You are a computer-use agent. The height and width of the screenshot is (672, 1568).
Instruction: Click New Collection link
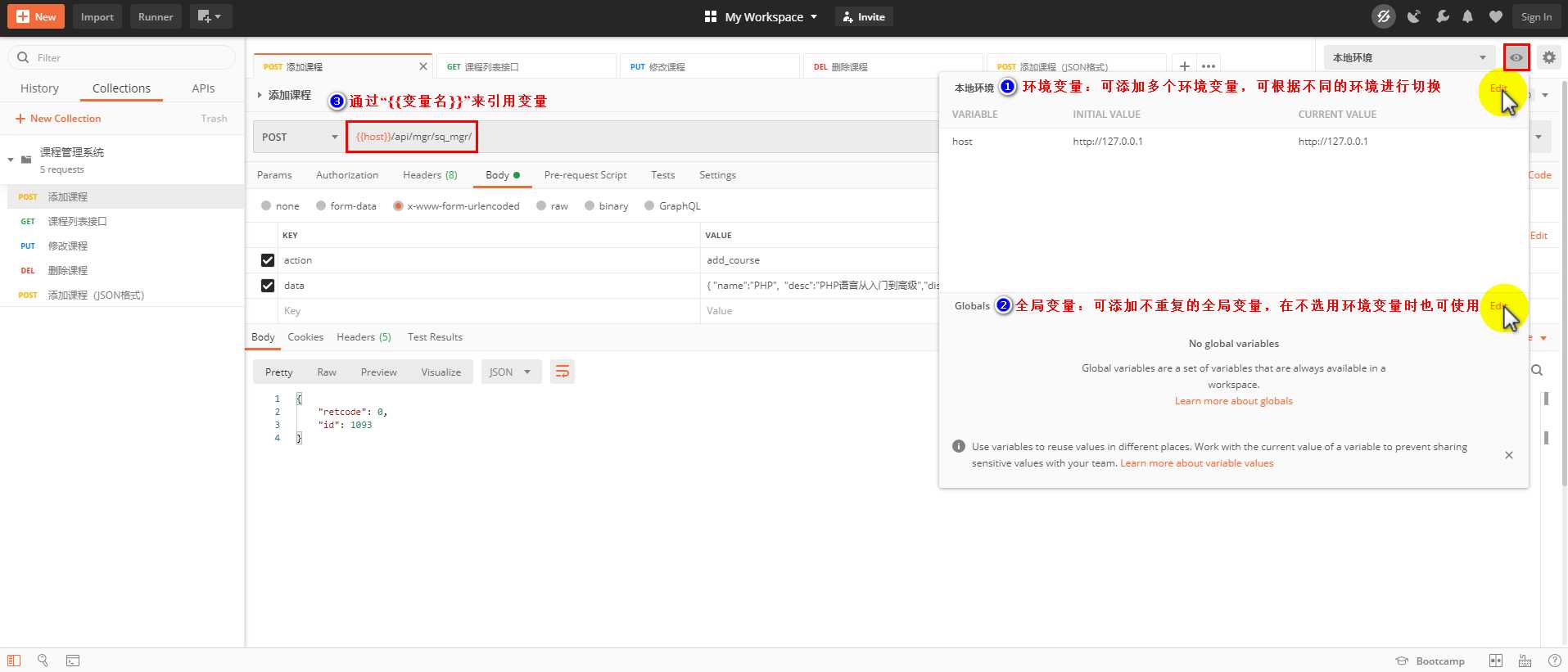coord(58,119)
